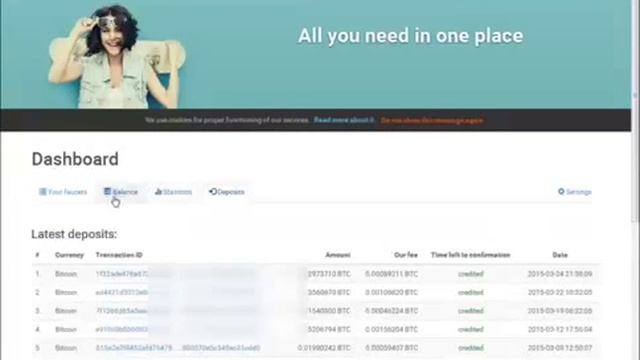Click the Latest deposits heading
640x360 pixels.
[74, 234]
